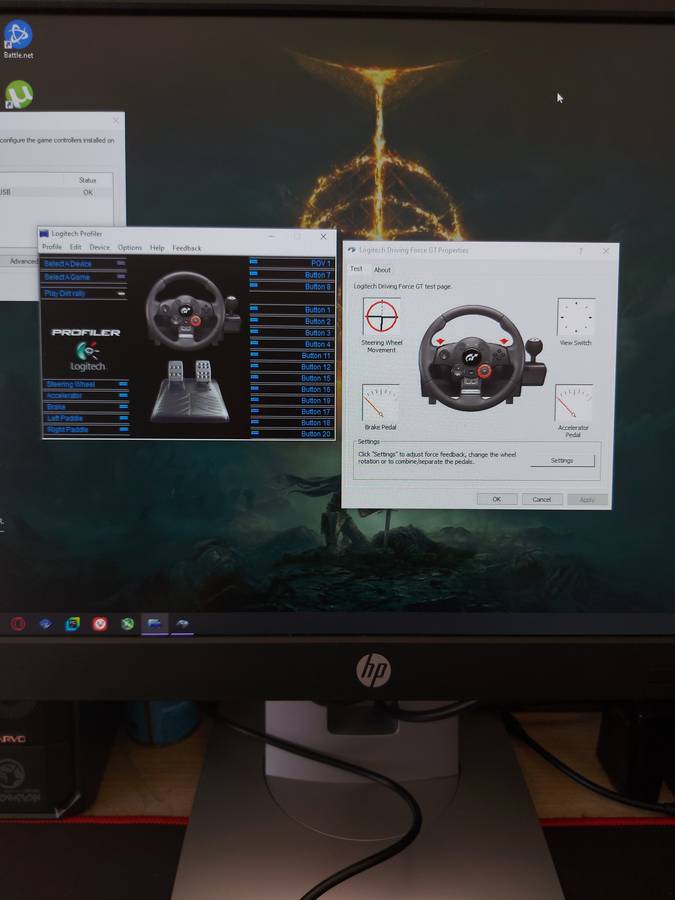The width and height of the screenshot is (675, 900).
Task: Switch to the About tab
Action: [382, 270]
